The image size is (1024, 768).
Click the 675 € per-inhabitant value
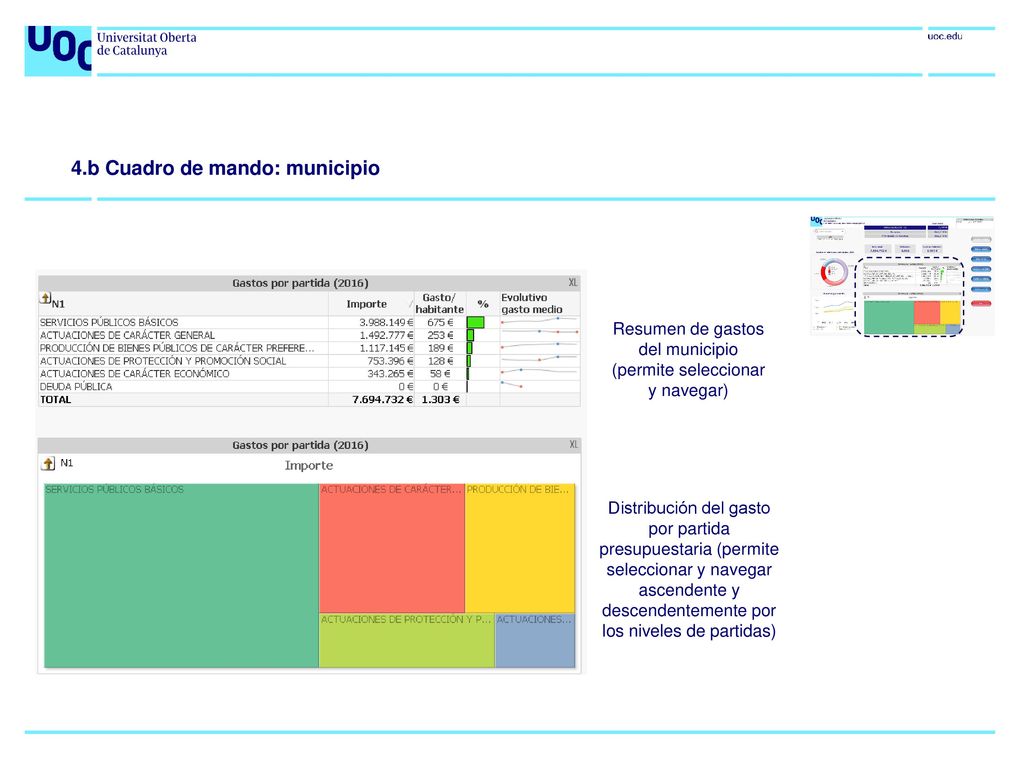coord(440,323)
